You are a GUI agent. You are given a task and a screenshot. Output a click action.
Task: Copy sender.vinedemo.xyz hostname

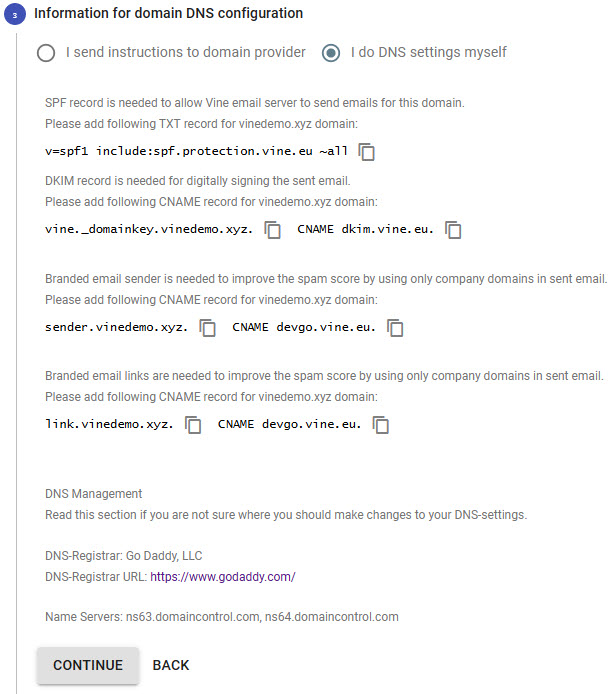pyautogui.click(x=207, y=328)
